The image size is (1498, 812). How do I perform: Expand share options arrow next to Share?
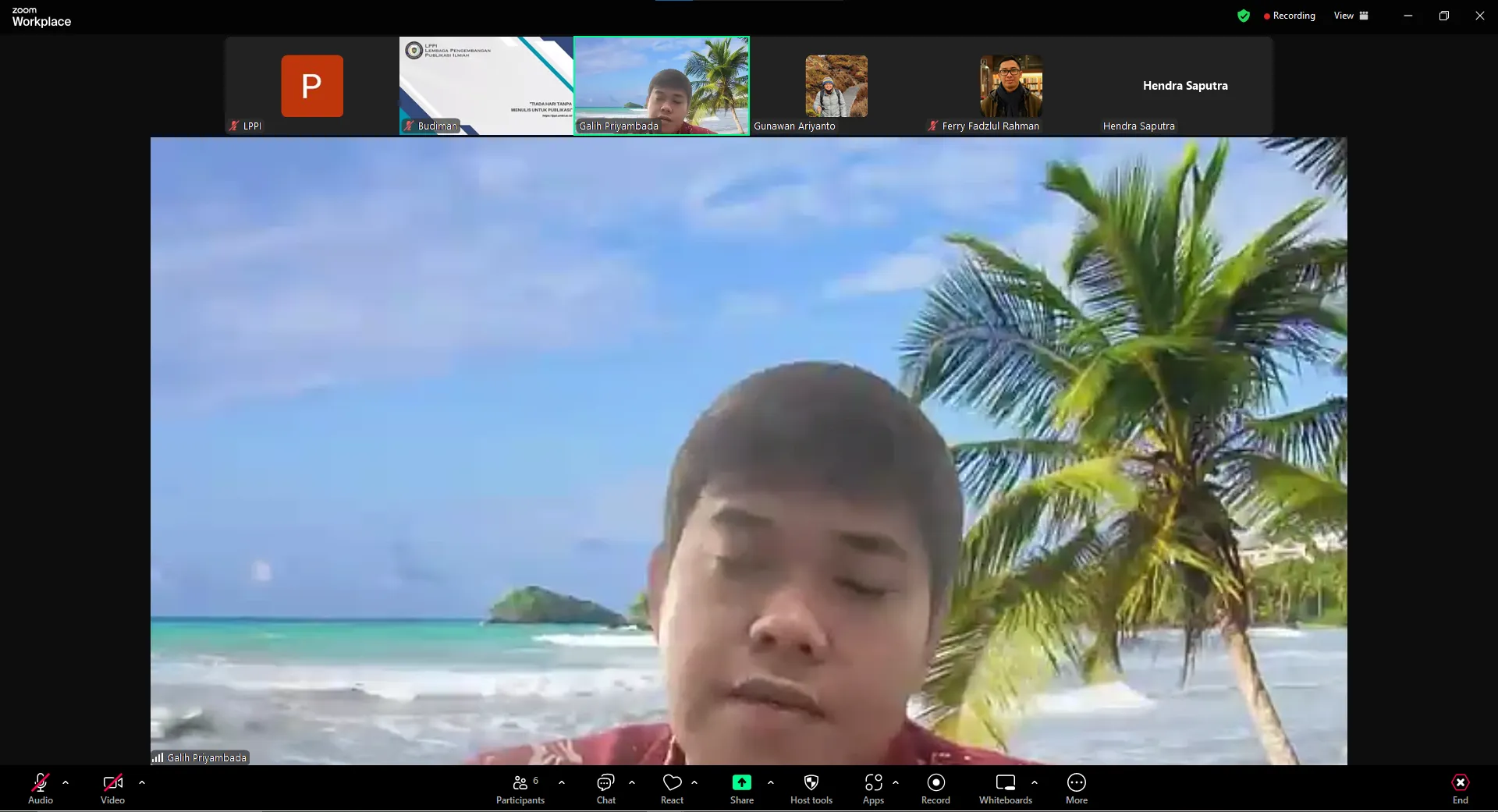771,782
